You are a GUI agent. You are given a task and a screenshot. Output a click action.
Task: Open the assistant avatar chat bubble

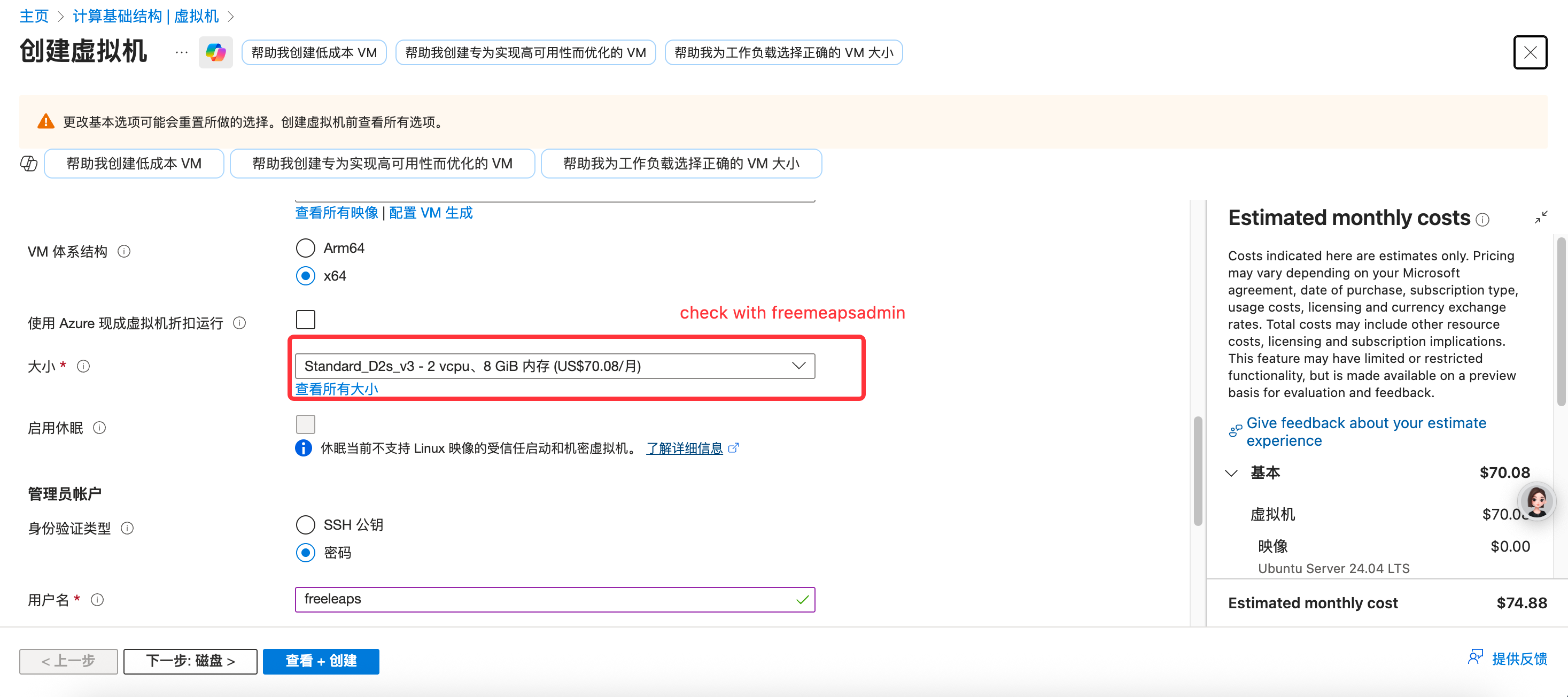[1536, 501]
